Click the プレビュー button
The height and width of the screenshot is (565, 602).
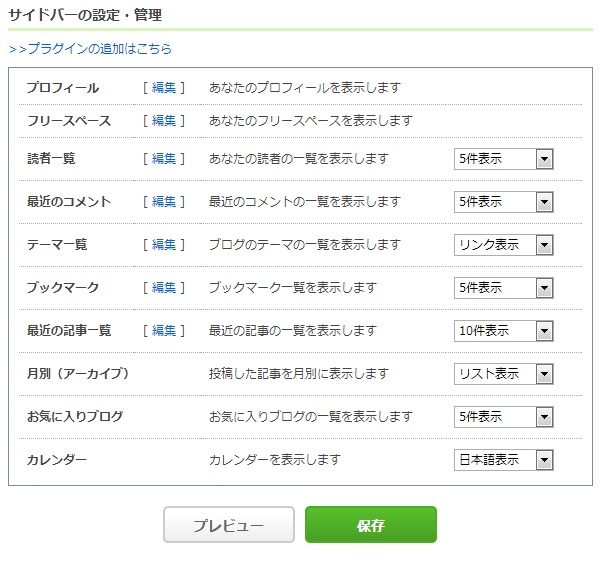point(229,524)
